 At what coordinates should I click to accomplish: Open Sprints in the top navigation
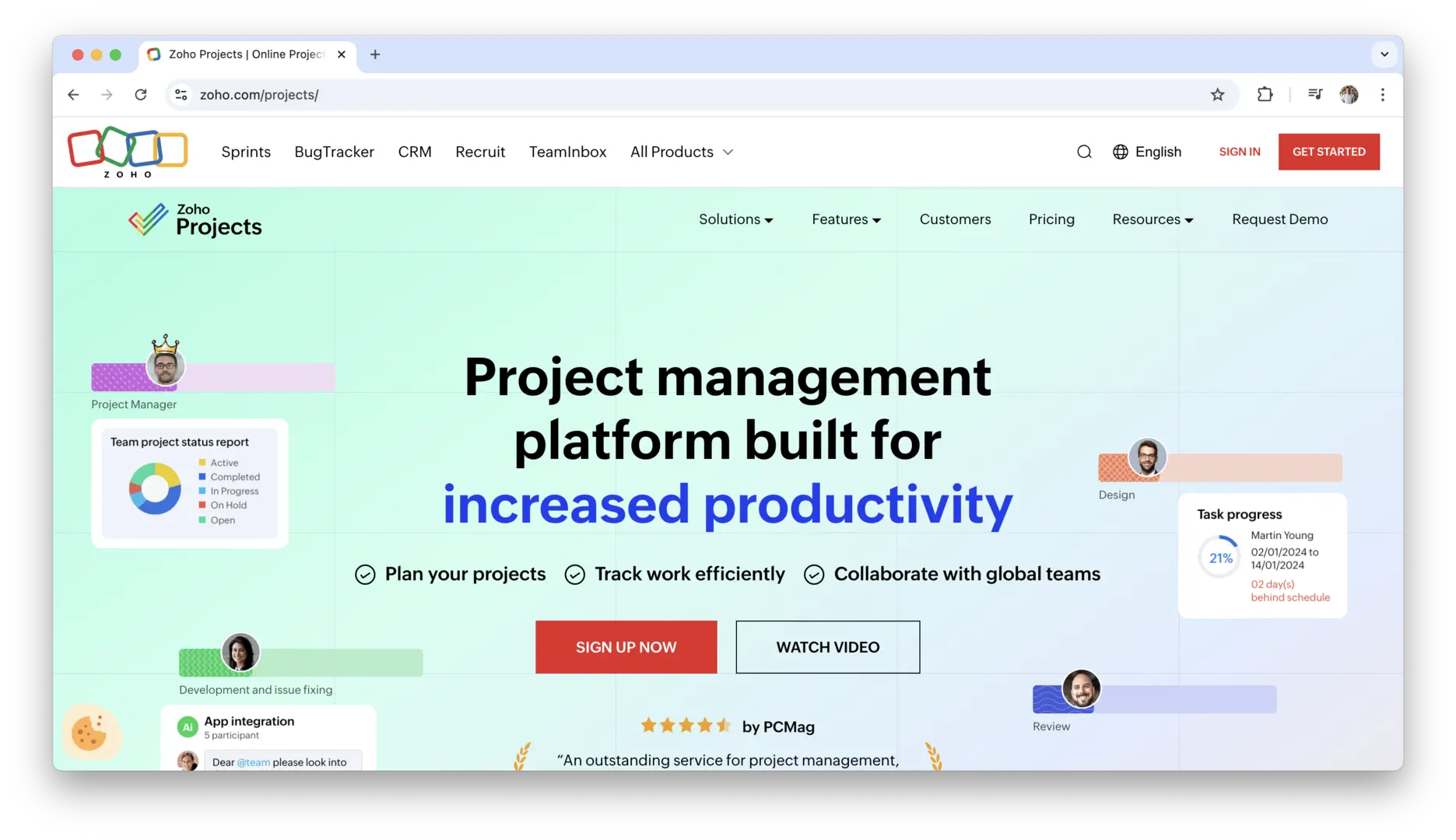246,152
